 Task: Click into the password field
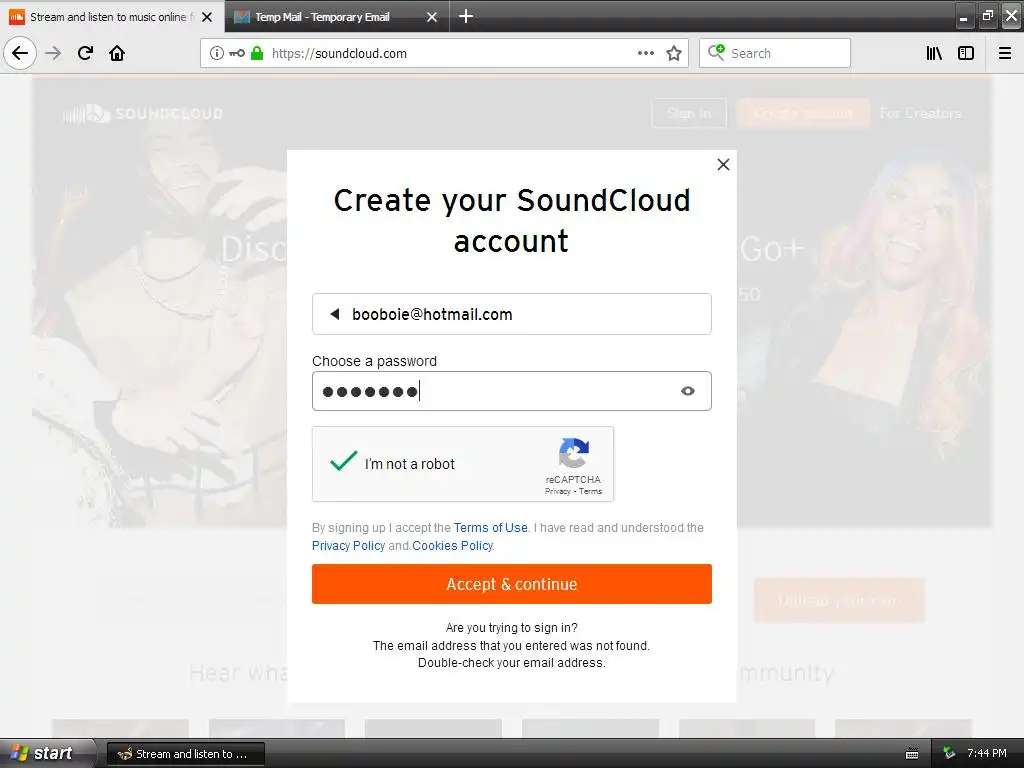point(511,391)
